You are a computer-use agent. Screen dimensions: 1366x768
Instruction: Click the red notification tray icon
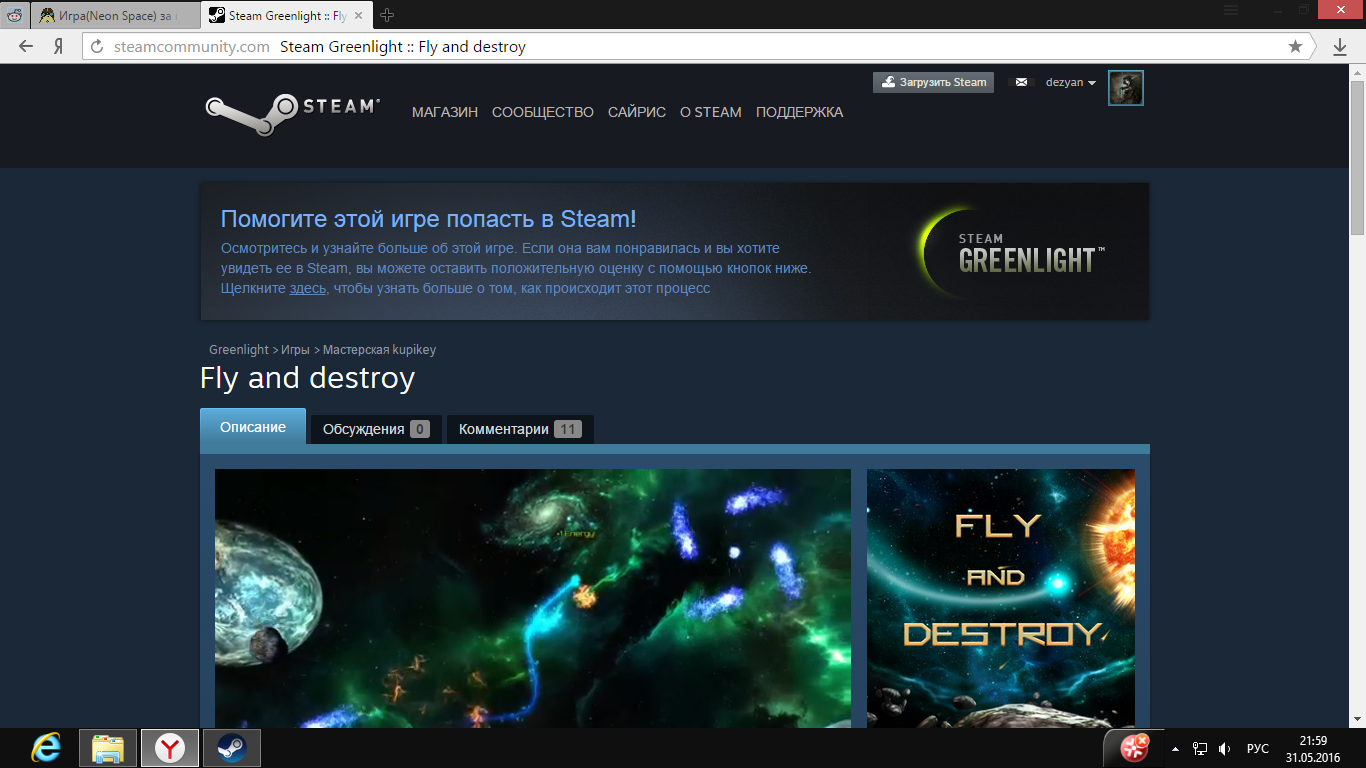pos(1134,748)
